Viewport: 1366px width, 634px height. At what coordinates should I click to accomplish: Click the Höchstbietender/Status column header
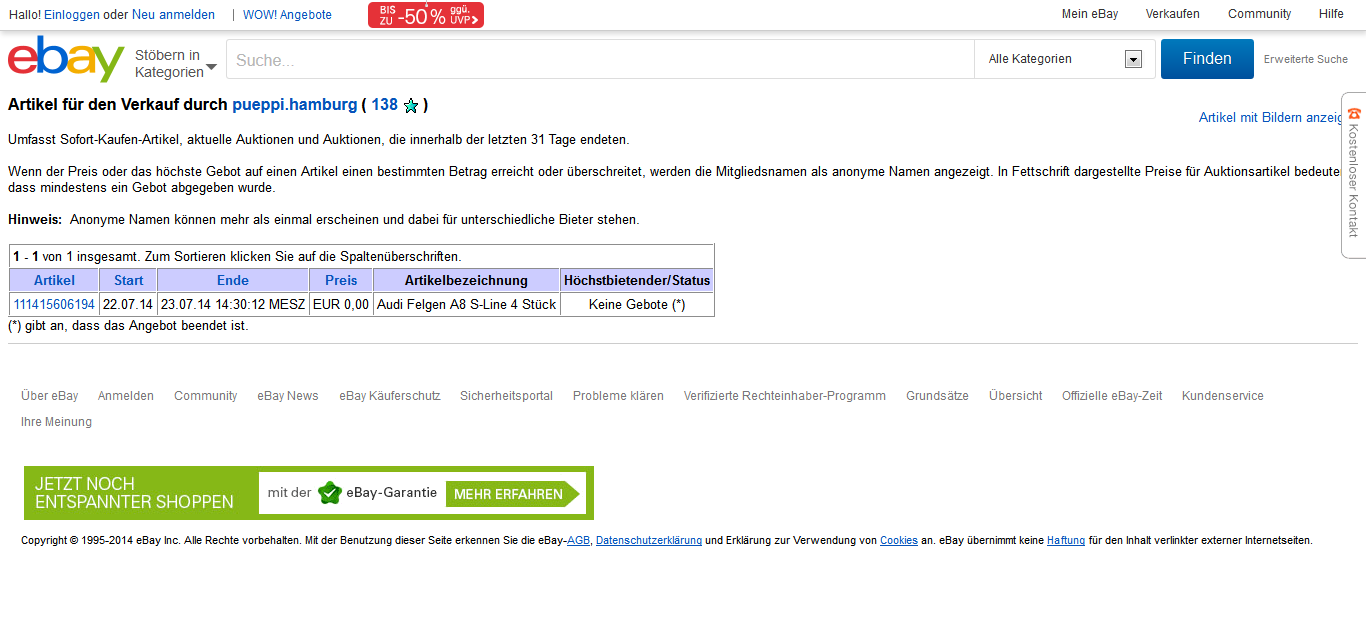[637, 280]
